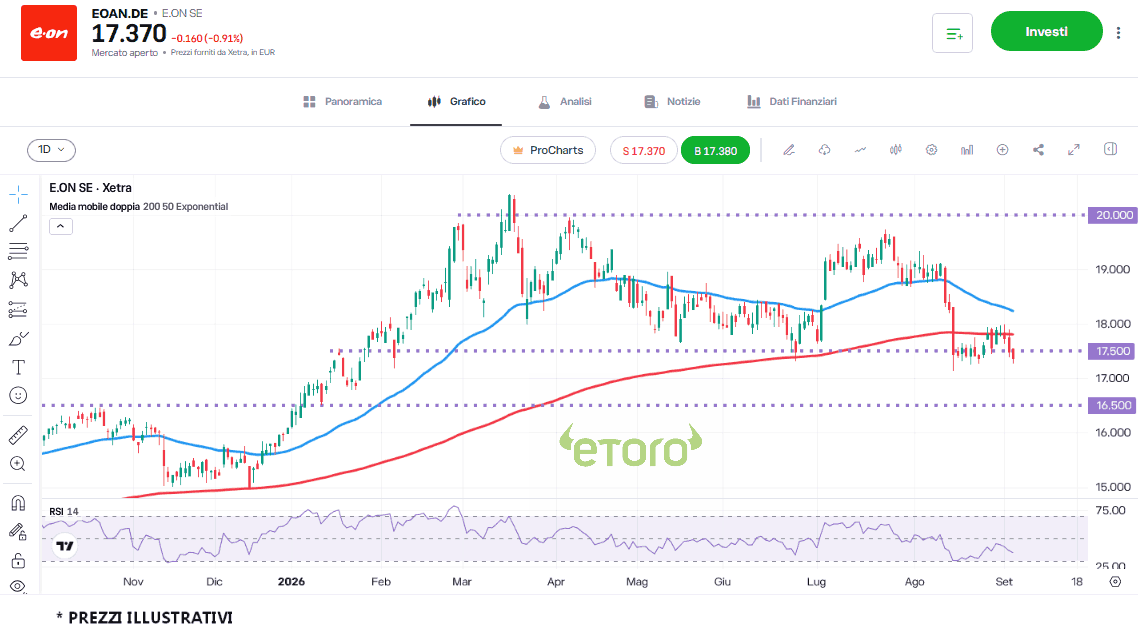Viewport: 1138px width, 628px height.
Task: Click the E.ON logo thumbnail
Action: coord(49,33)
